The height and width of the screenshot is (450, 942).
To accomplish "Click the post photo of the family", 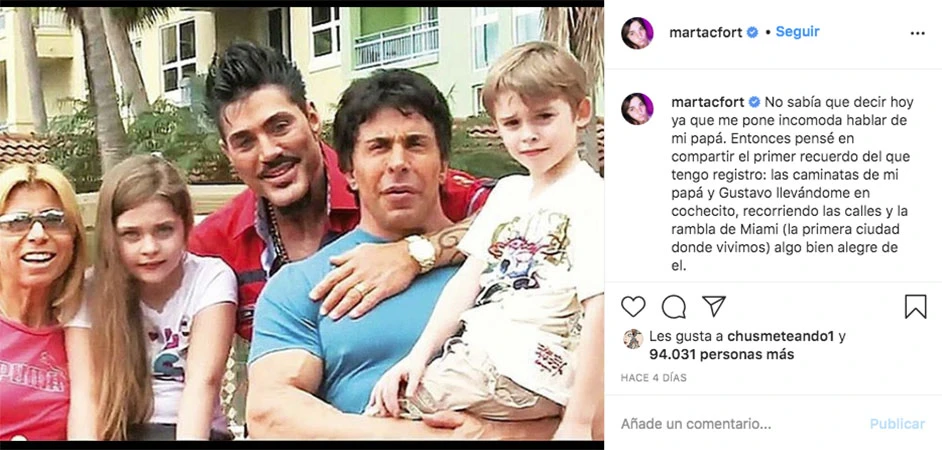I will click(x=302, y=225).
